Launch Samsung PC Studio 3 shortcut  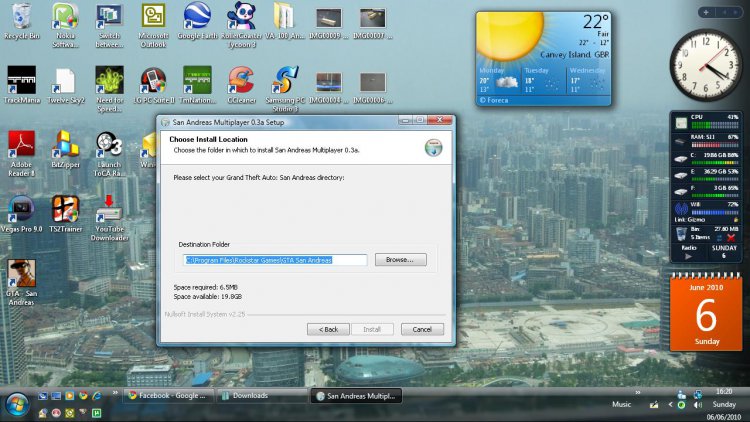click(x=285, y=89)
